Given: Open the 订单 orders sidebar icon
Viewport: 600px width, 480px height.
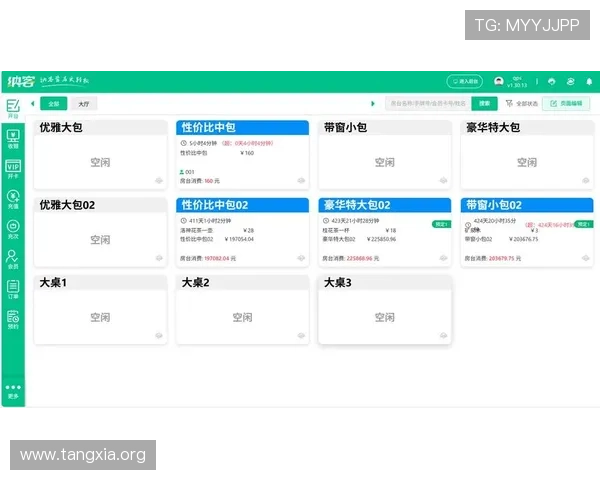Looking at the screenshot, I should pyautogui.click(x=13, y=289).
